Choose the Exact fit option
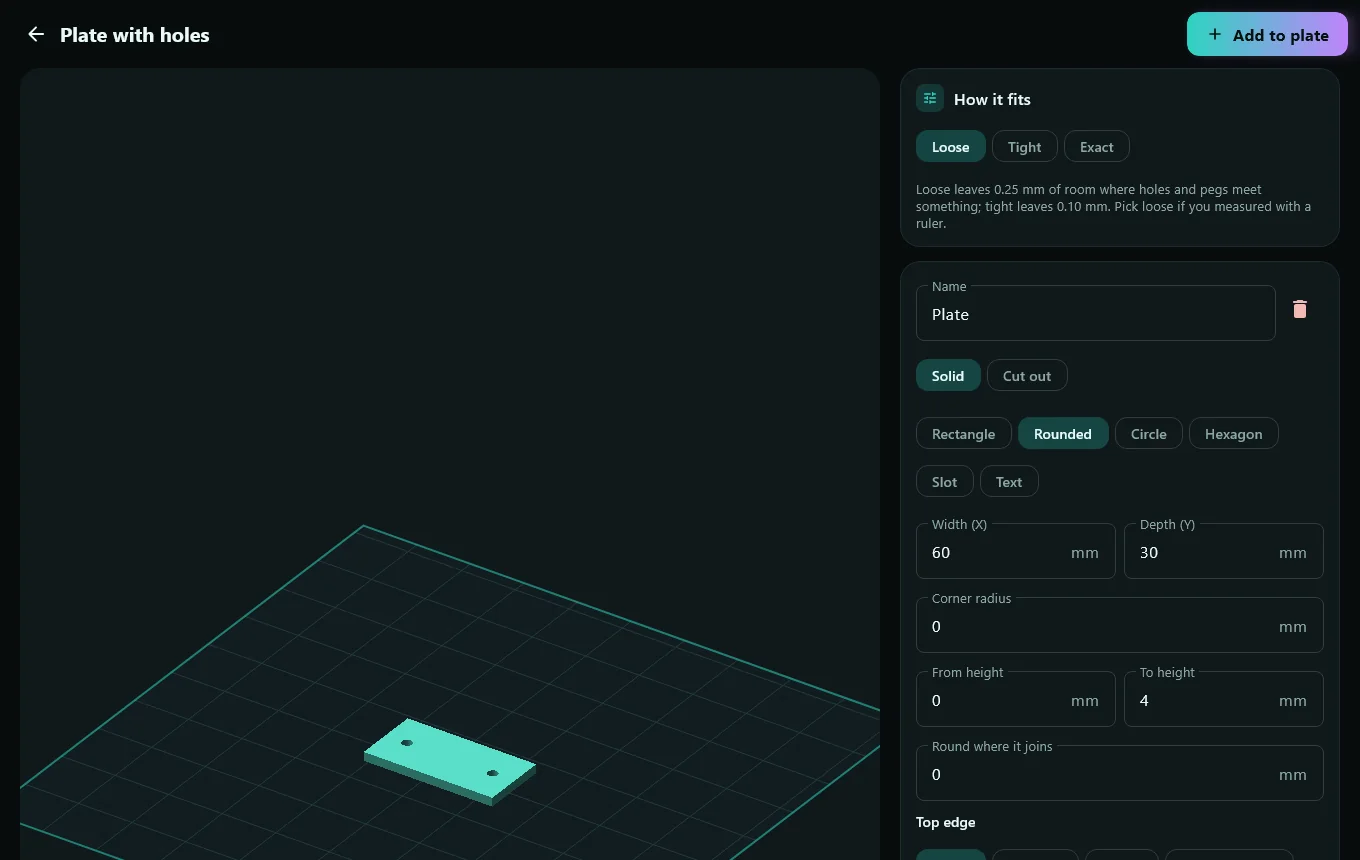 1096,146
